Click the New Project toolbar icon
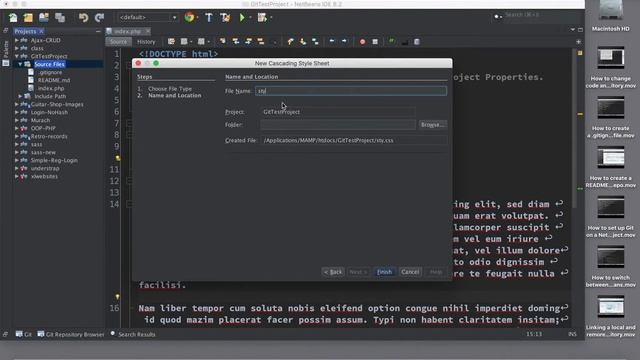This screenshot has width=640, height=360. [x=28, y=18]
